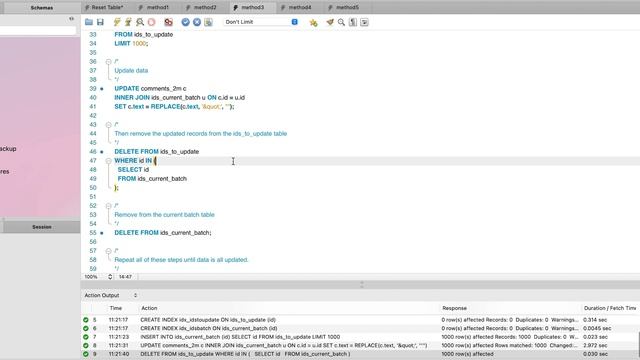Place cursor on UPDATE comments_2m c line
The height and width of the screenshot is (360, 640).
[150, 89]
